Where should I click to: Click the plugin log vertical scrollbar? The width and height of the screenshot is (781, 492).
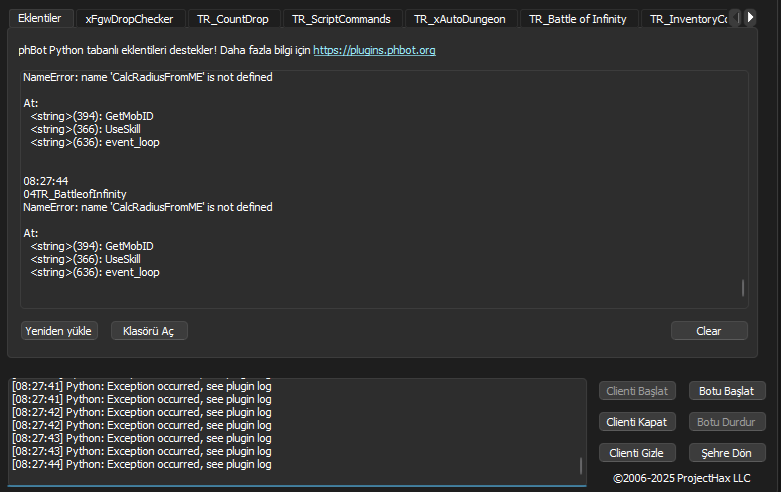point(743,288)
